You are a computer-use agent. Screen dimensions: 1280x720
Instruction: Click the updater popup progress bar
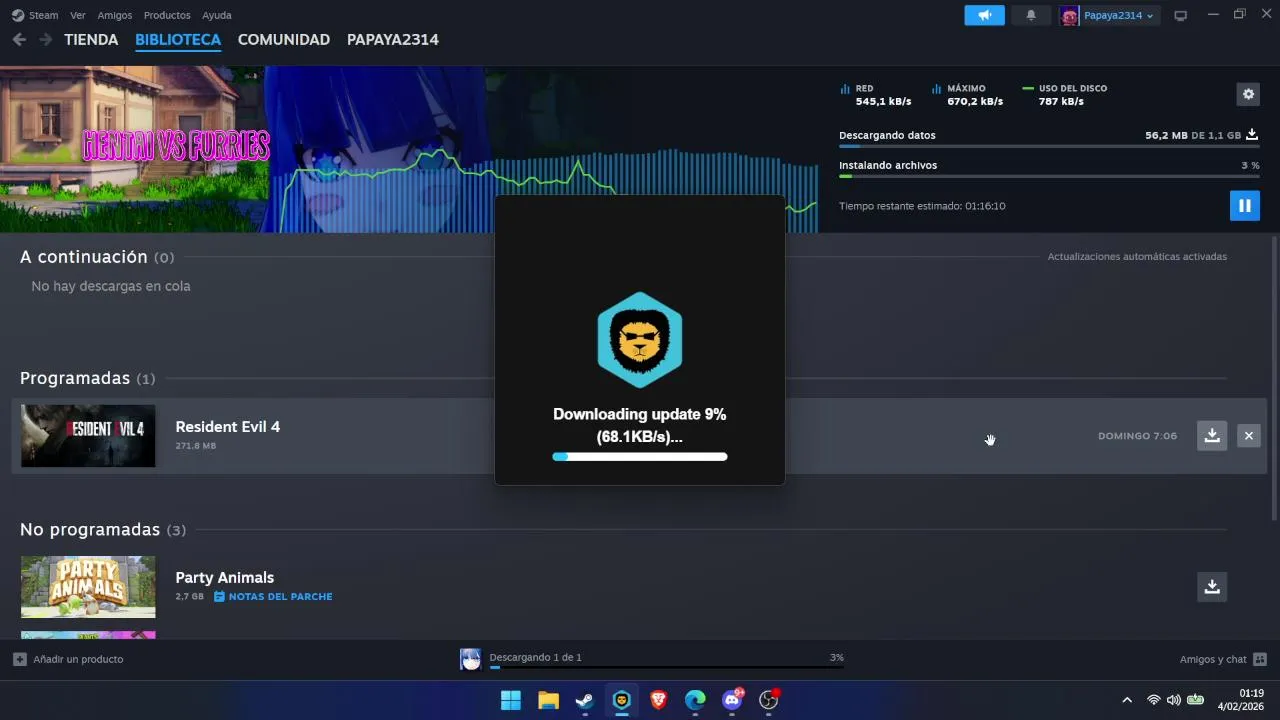click(x=640, y=457)
